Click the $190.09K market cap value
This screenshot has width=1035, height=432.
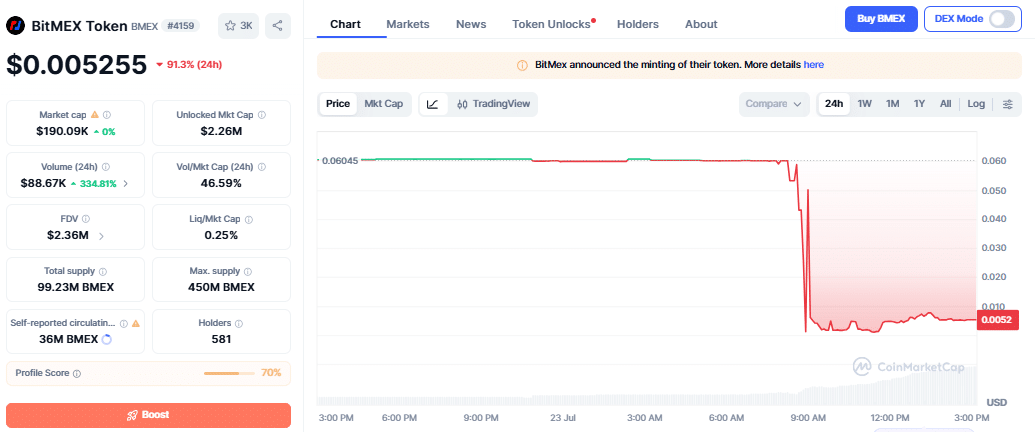[62, 131]
